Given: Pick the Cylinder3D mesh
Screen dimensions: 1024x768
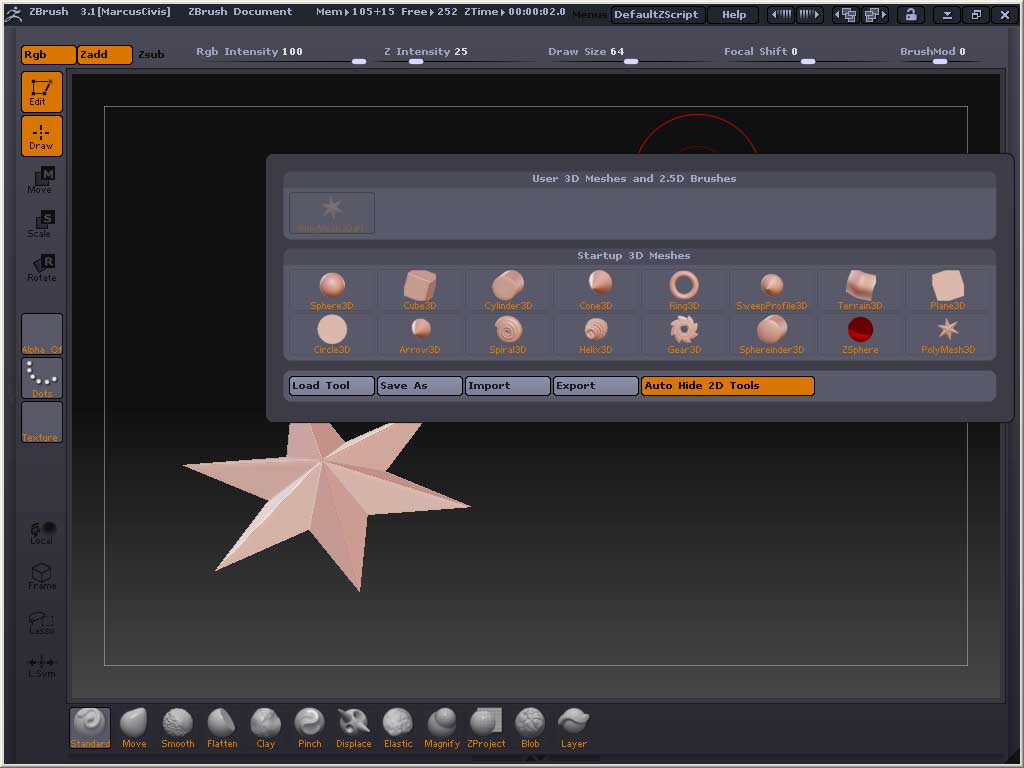Looking at the screenshot, I should [x=508, y=290].
